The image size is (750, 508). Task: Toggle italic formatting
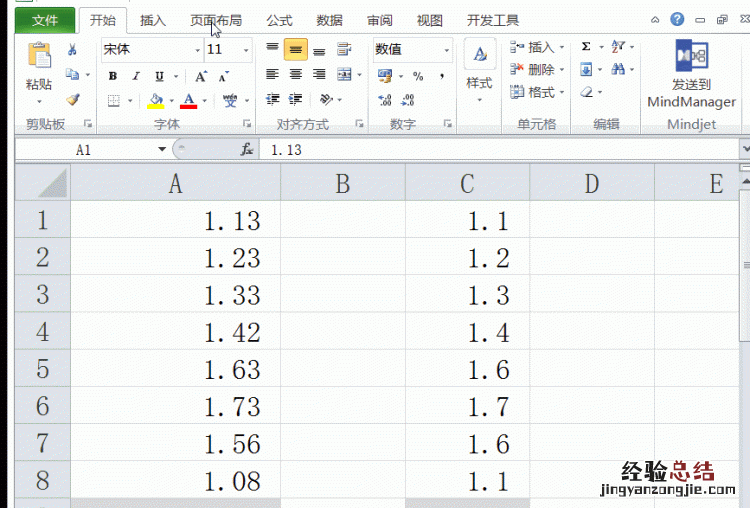(x=136, y=76)
